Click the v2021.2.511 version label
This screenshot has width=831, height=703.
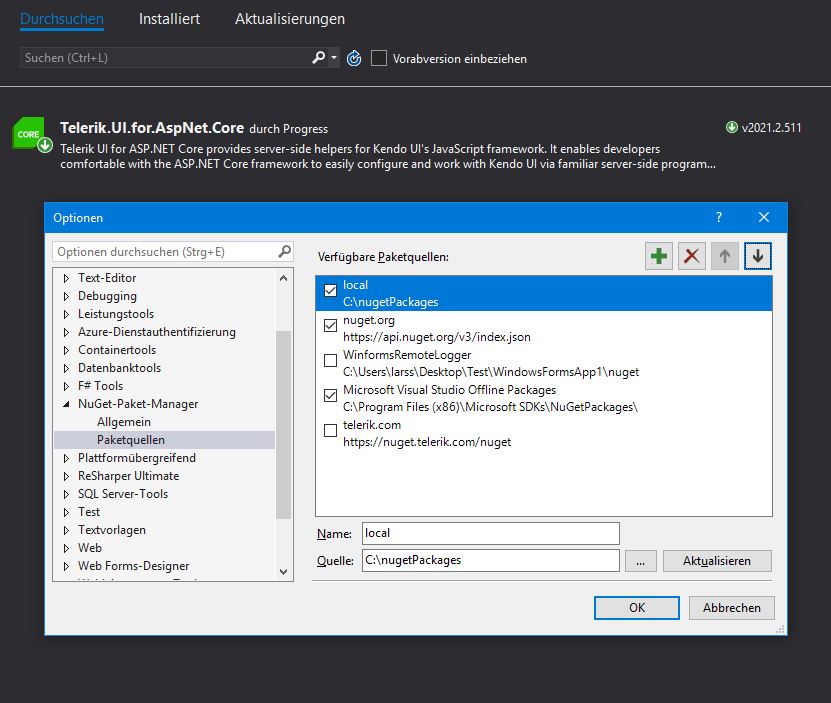[772, 127]
